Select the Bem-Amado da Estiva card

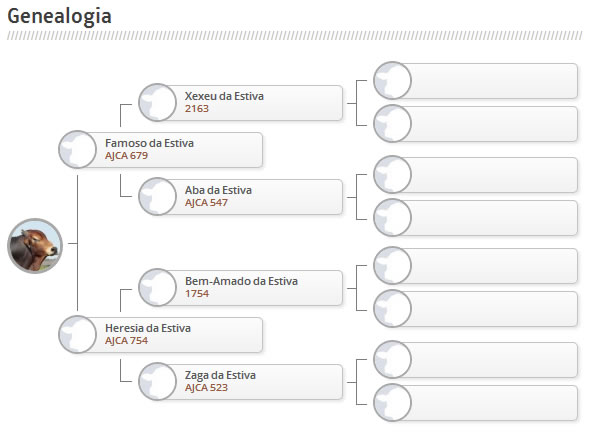pyautogui.click(x=260, y=288)
